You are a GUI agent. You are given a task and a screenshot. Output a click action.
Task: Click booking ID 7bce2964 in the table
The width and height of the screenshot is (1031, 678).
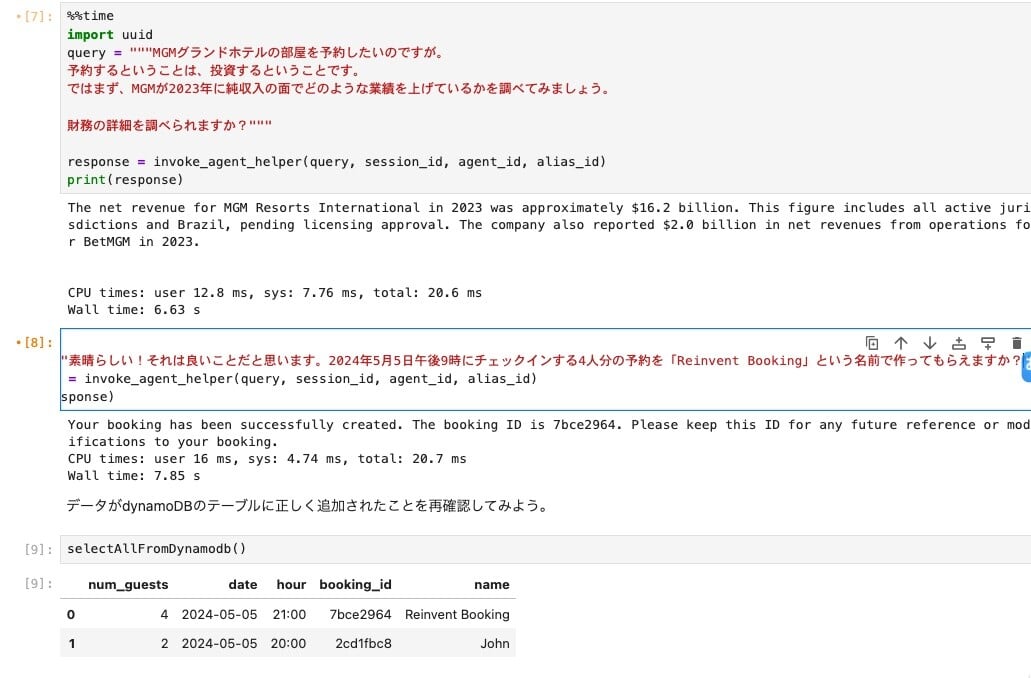pyautogui.click(x=360, y=614)
